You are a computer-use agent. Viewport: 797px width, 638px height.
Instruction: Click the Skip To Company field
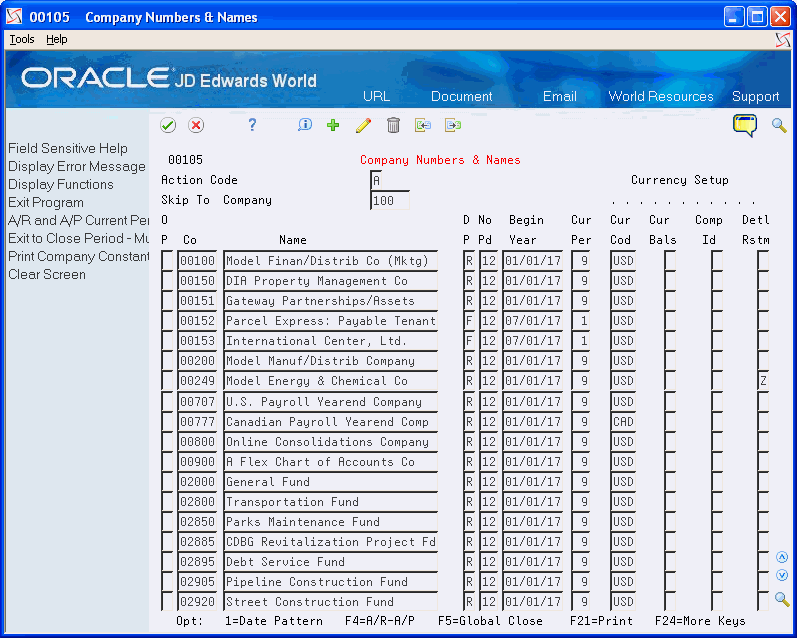click(389, 200)
